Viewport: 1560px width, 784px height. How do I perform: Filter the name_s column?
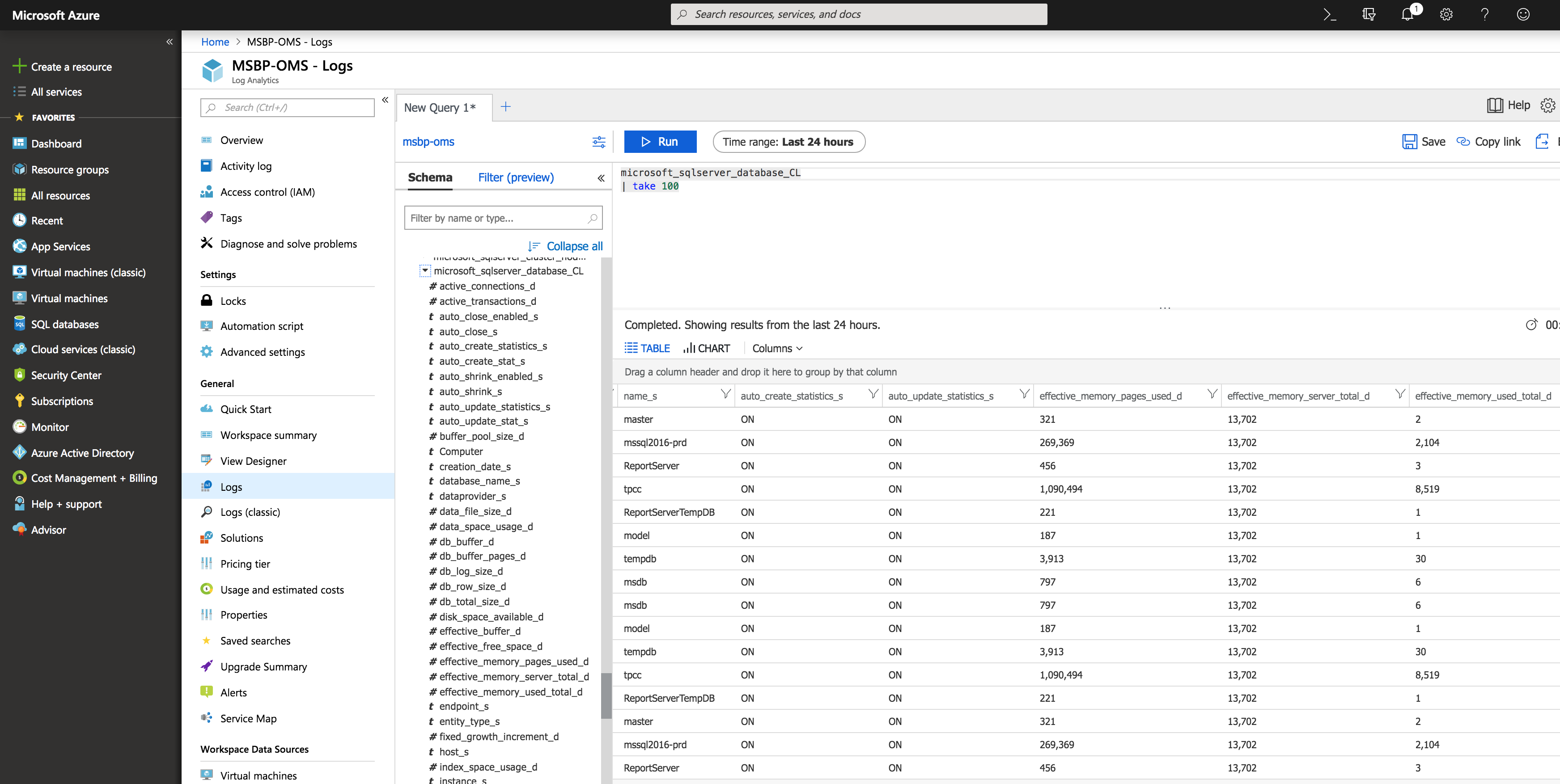tap(725, 395)
